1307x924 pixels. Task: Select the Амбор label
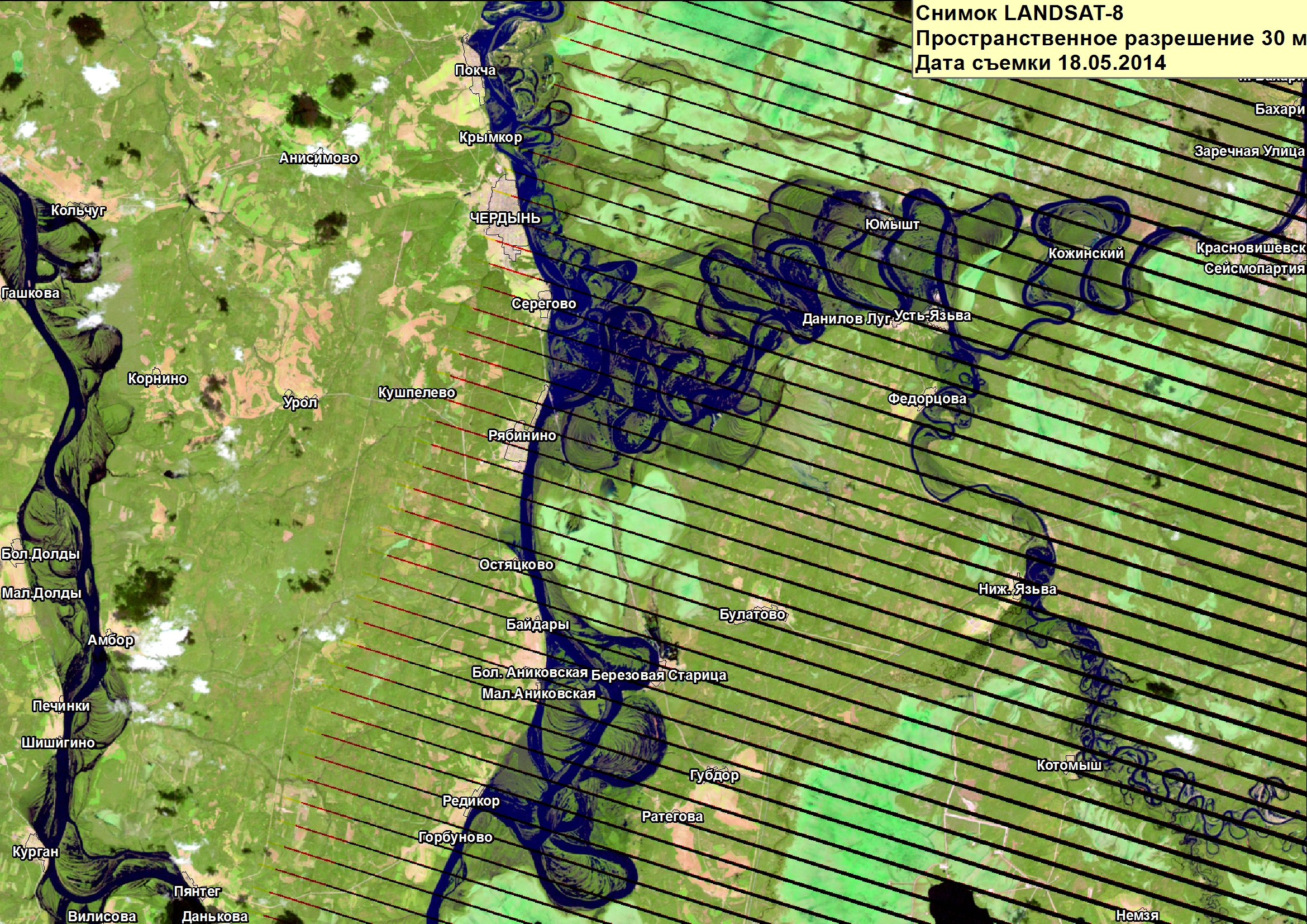[x=111, y=640]
